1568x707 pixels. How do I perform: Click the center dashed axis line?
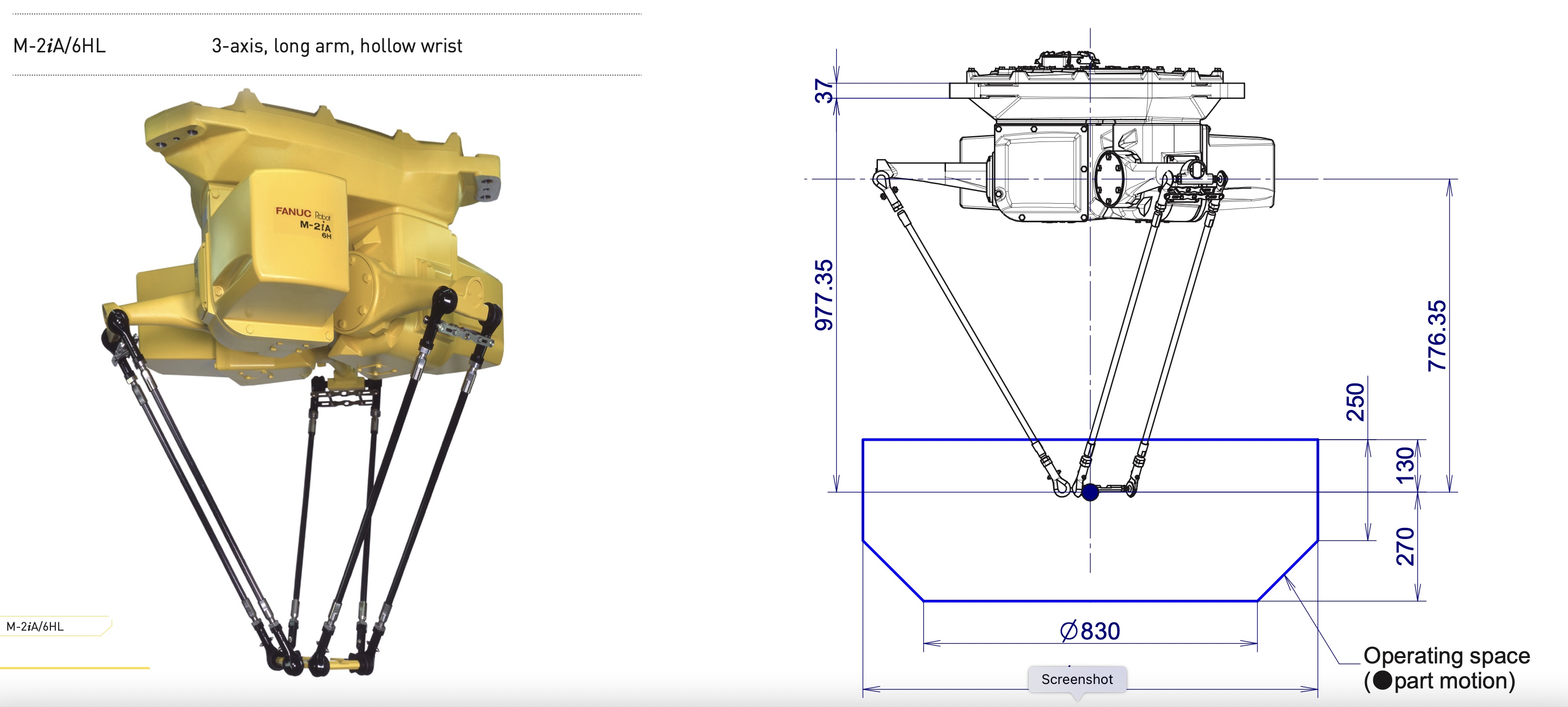(x=1089, y=335)
